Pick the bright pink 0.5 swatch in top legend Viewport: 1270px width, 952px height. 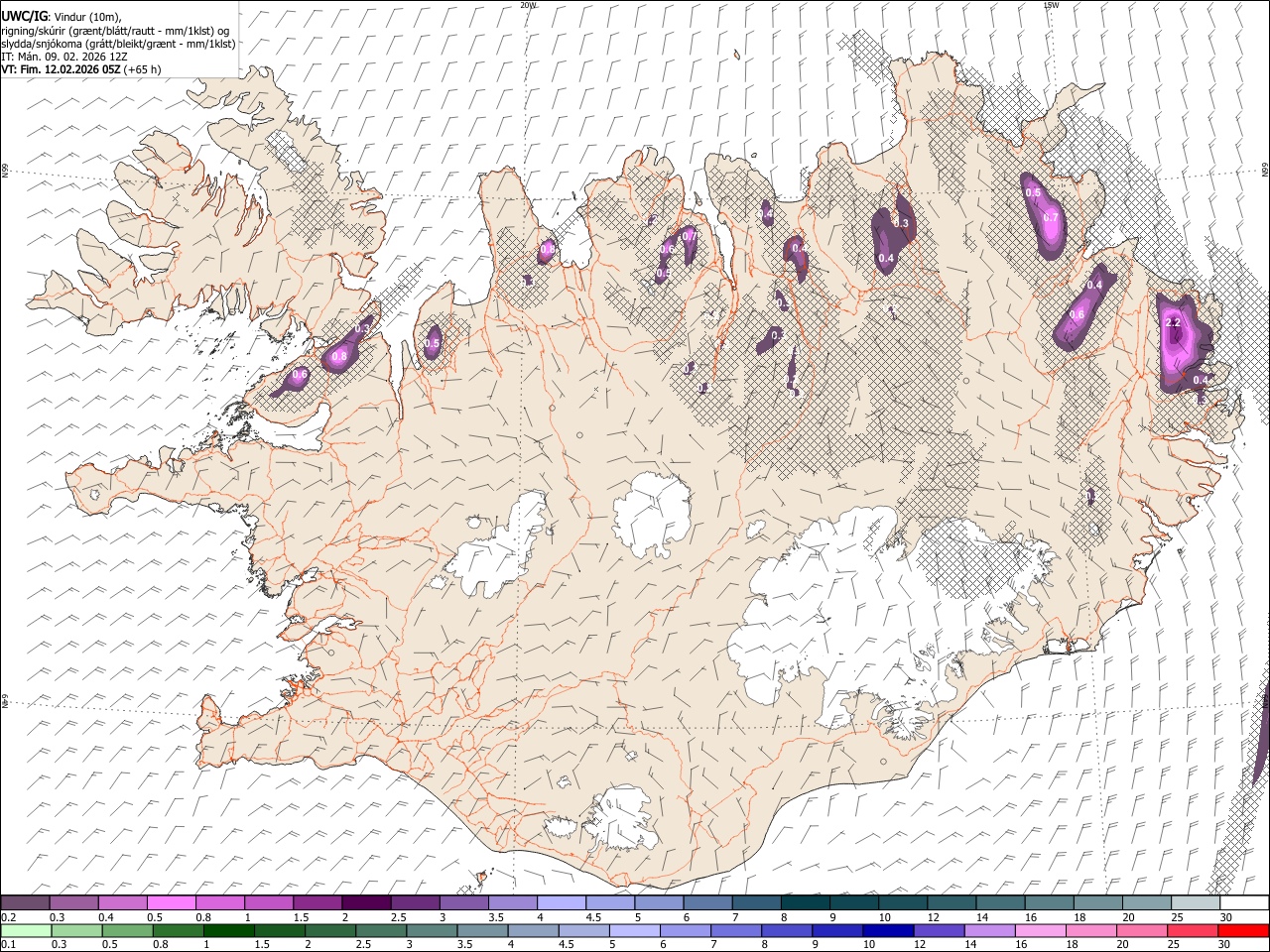pyautogui.click(x=172, y=903)
